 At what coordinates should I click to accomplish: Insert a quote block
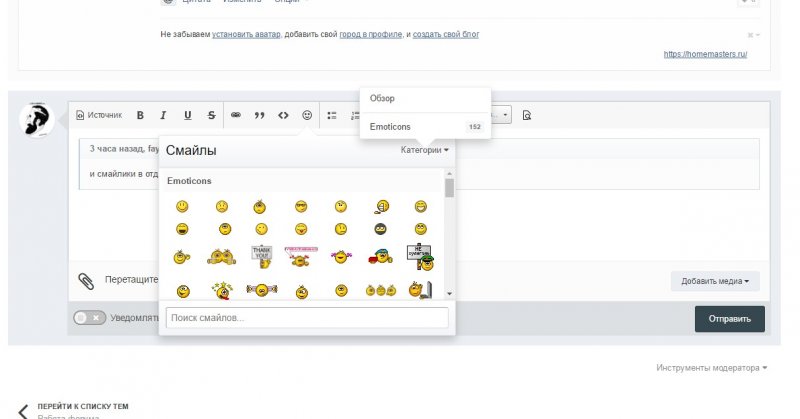pyautogui.click(x=260, y=115)
